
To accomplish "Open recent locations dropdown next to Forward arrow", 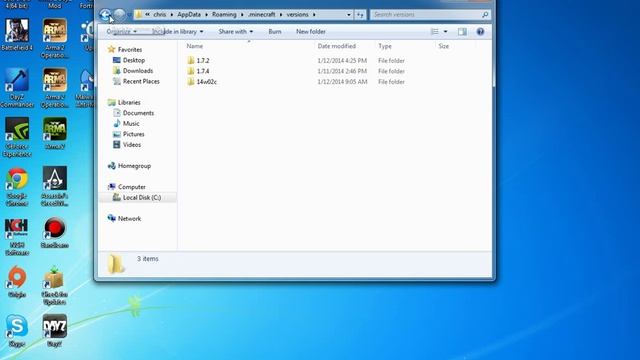I will coord(129,15).
